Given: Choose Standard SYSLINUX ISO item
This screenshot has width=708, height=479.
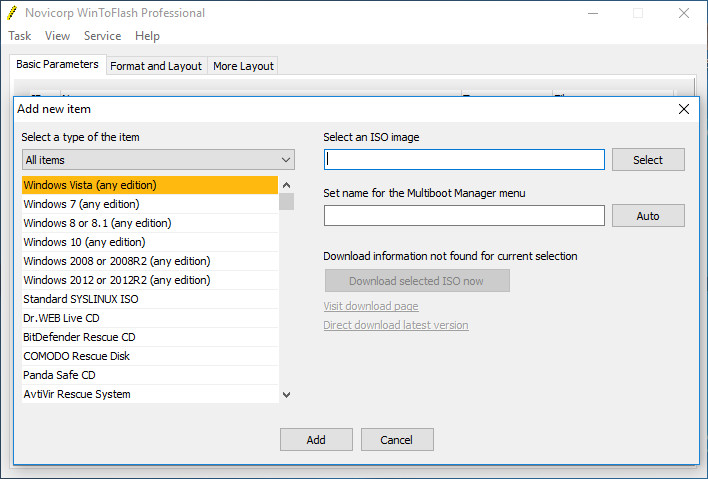Looking at the screenshot, I should pyautogui.click(x=150, y=299).
